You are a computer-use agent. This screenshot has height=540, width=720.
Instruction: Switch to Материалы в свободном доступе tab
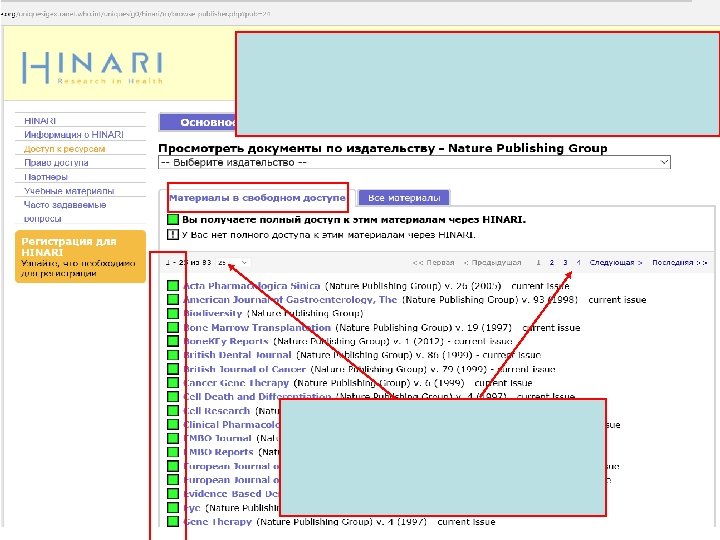point(257,198)
